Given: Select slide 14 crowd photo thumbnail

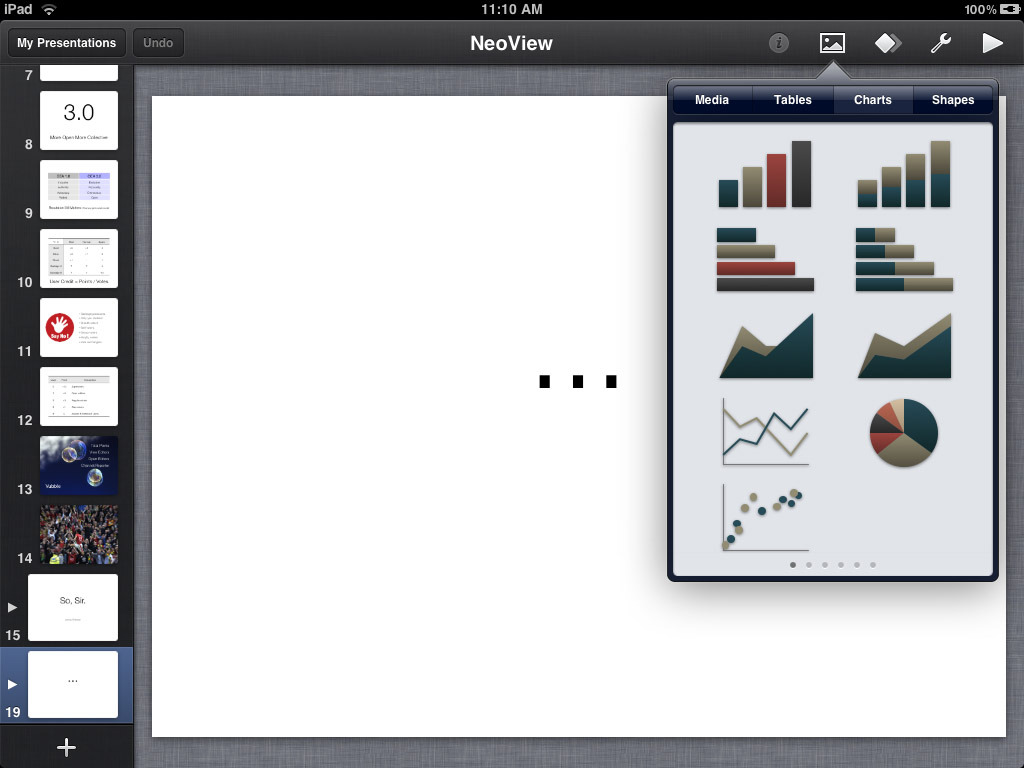Looking at the screenshot, I should click(79, 535).
